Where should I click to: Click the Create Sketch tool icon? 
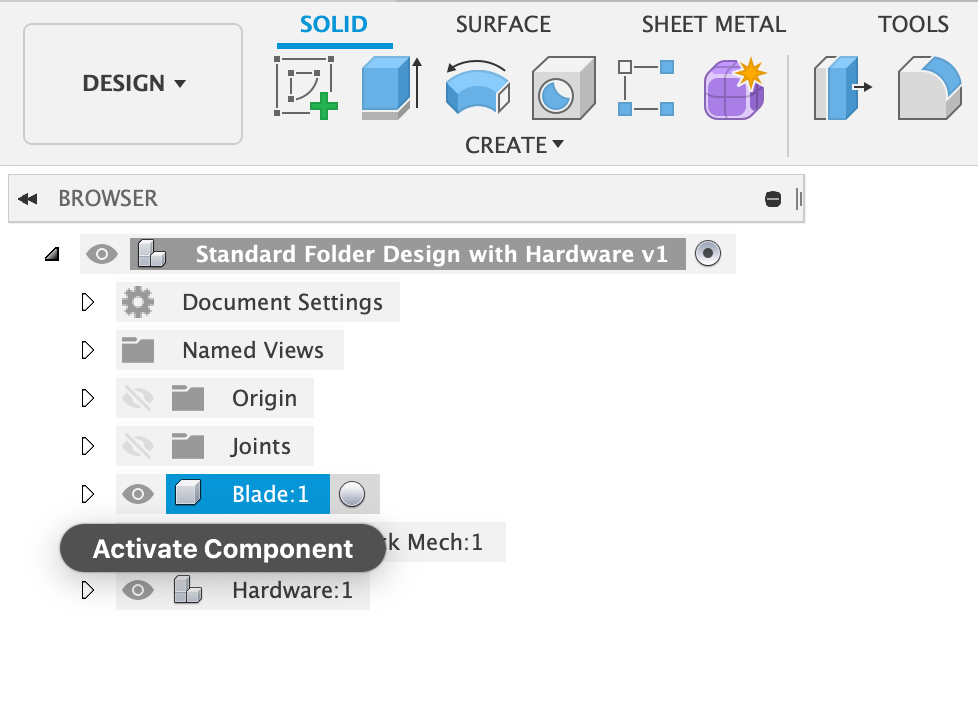pyautogui.click(x=306, y=88)
